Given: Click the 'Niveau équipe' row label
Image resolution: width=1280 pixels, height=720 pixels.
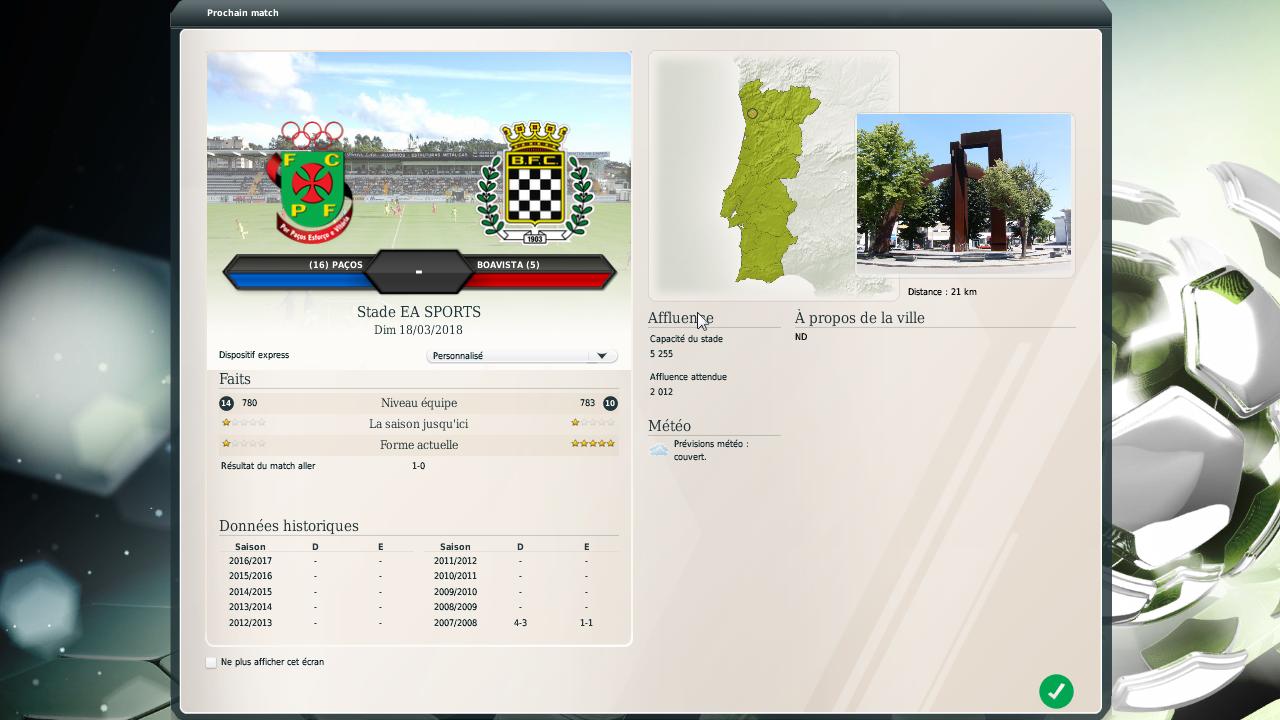Looking at the screenshot, I should (x=419, y=403).
